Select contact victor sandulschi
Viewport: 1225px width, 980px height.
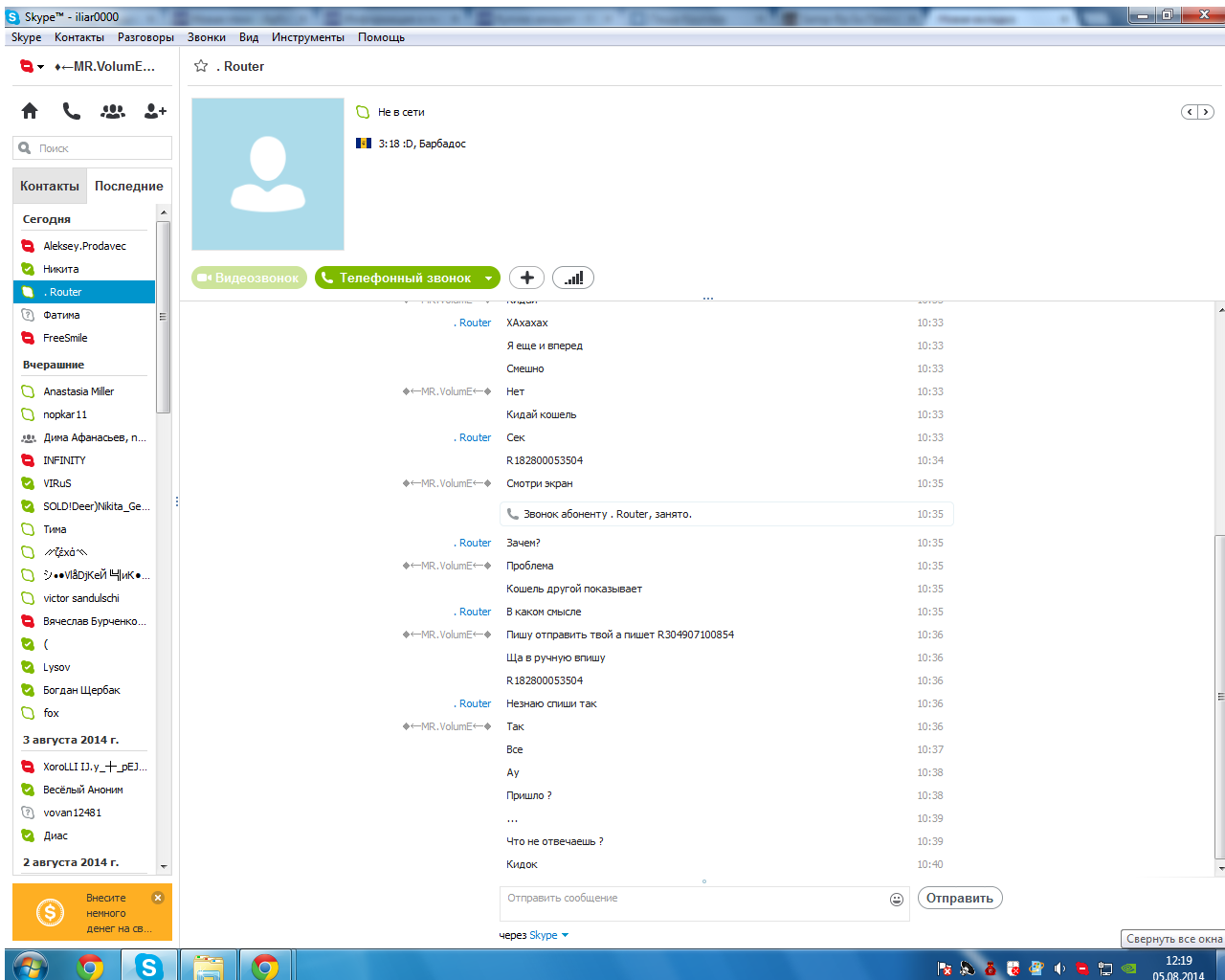click(x=84, y=598)
